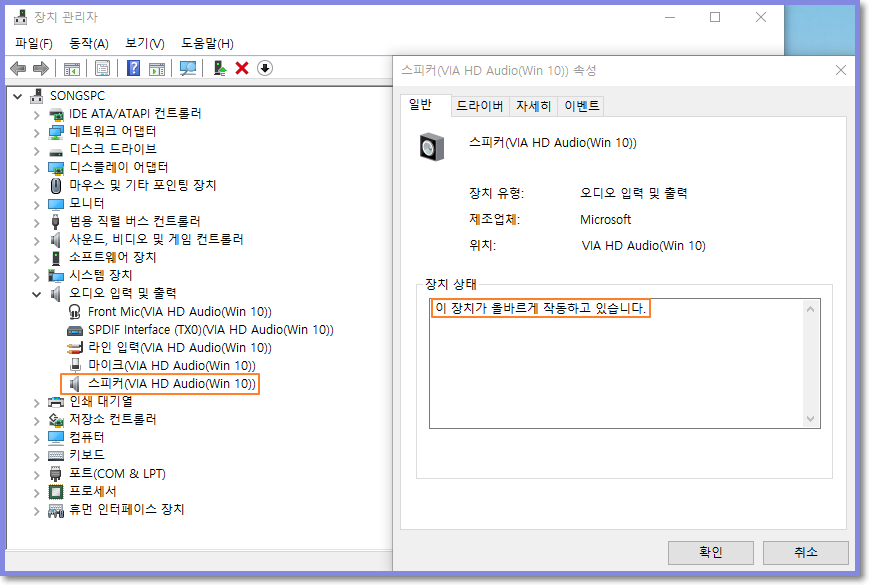Click the 마이크 device icon
Screen dimensions: 869x585
pos(75,366)
